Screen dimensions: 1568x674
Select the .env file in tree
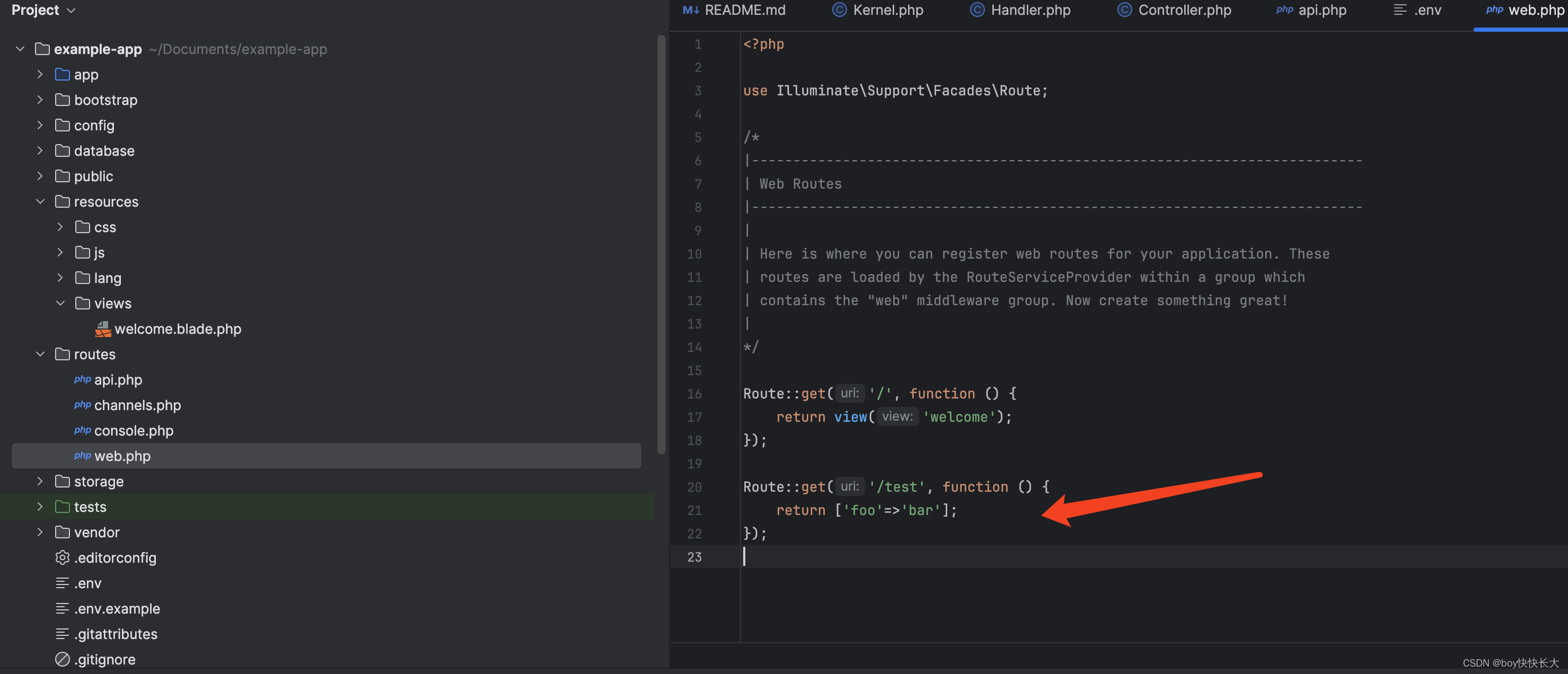point(87,583)
